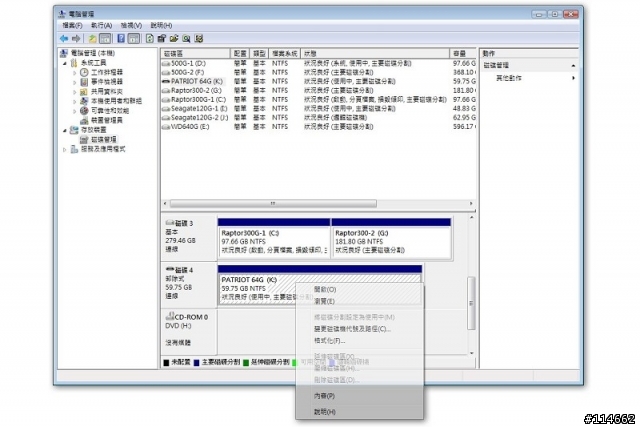The width and height of the screenshot is (640, 427).
Task: Click the 裝置管理員 tree icon
Action: tap(84, 120)
